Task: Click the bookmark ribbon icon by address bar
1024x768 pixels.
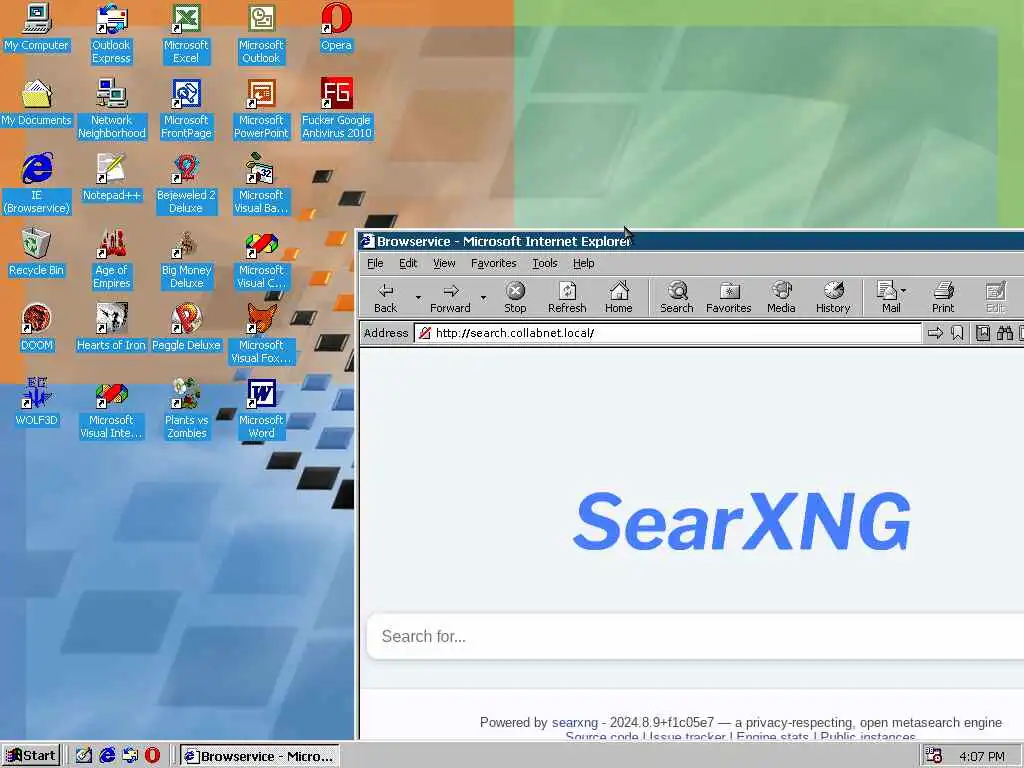Action: tap(957, 333)
